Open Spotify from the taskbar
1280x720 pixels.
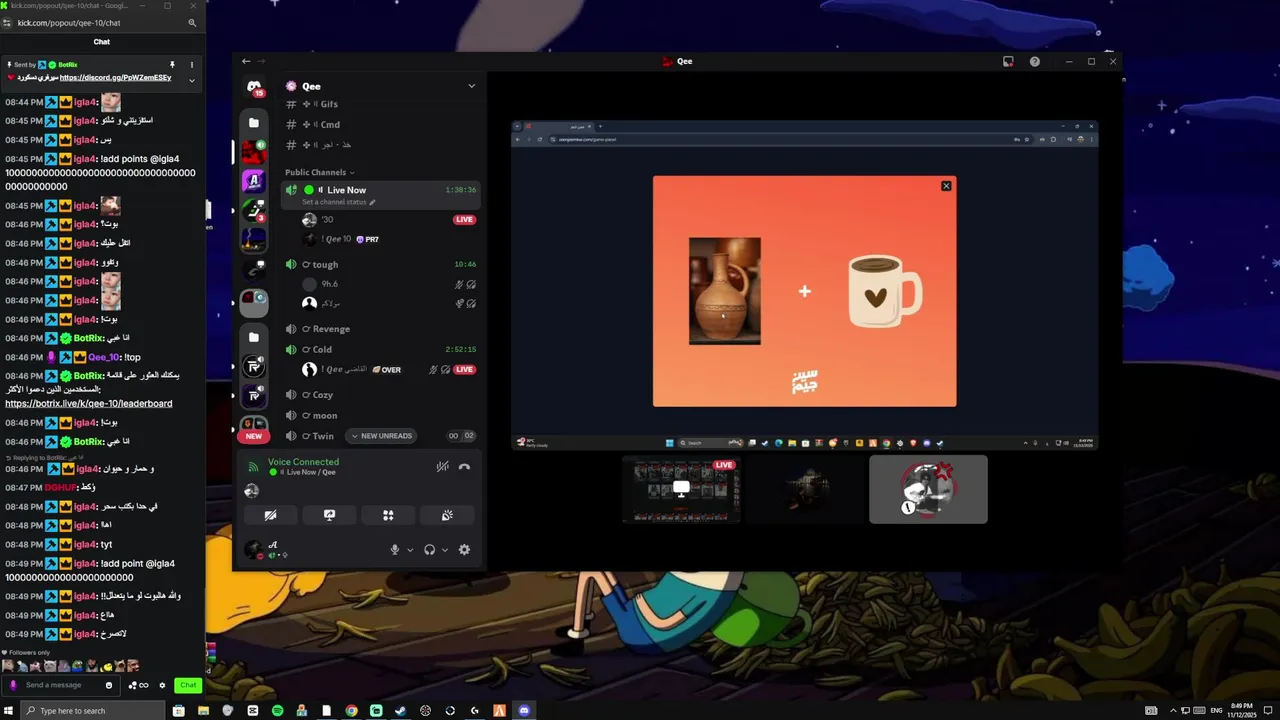point(277,711)
